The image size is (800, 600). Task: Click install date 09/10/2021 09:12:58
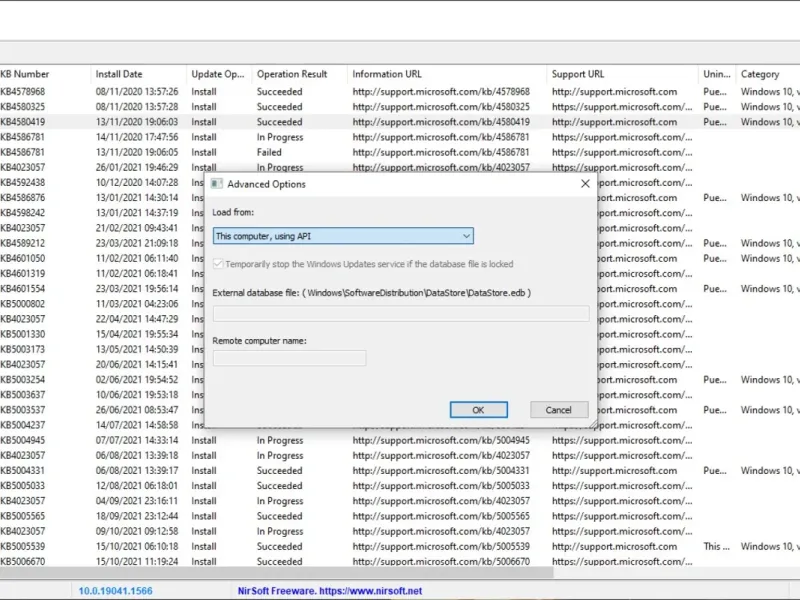pos(137,531)
